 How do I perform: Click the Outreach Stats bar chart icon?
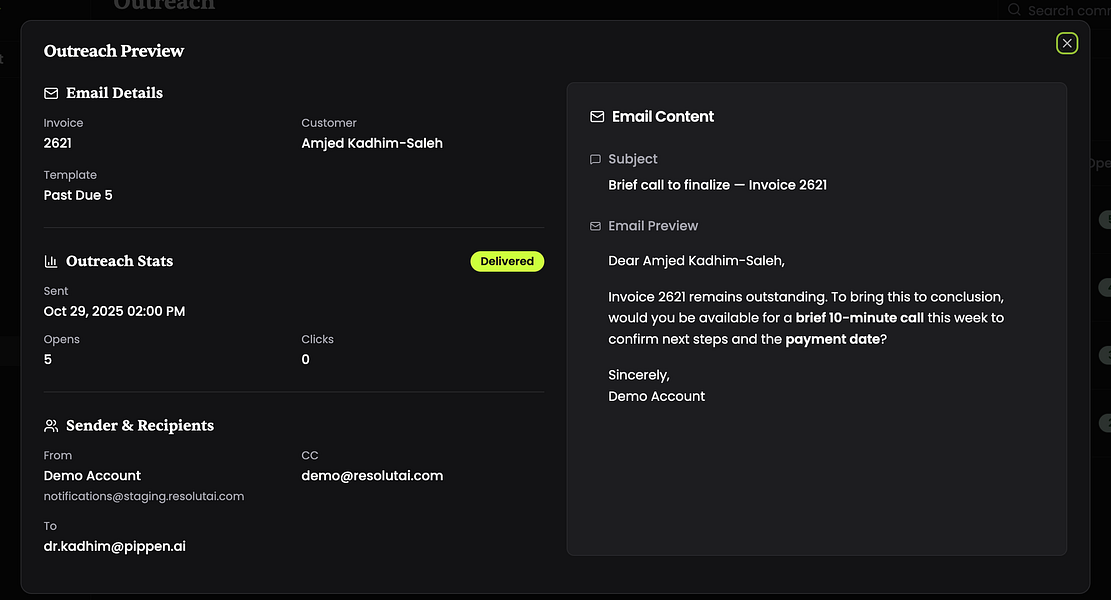click(51, 261)
